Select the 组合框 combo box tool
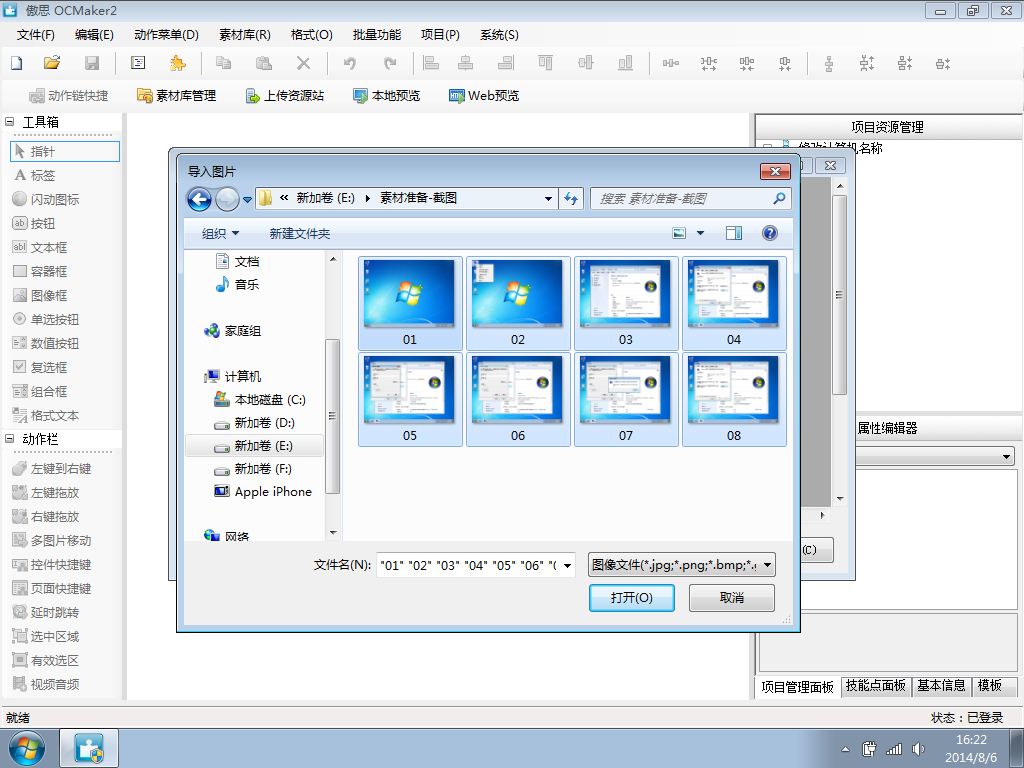This screenshot has width=1024, height=768. (x=40, y=391)
